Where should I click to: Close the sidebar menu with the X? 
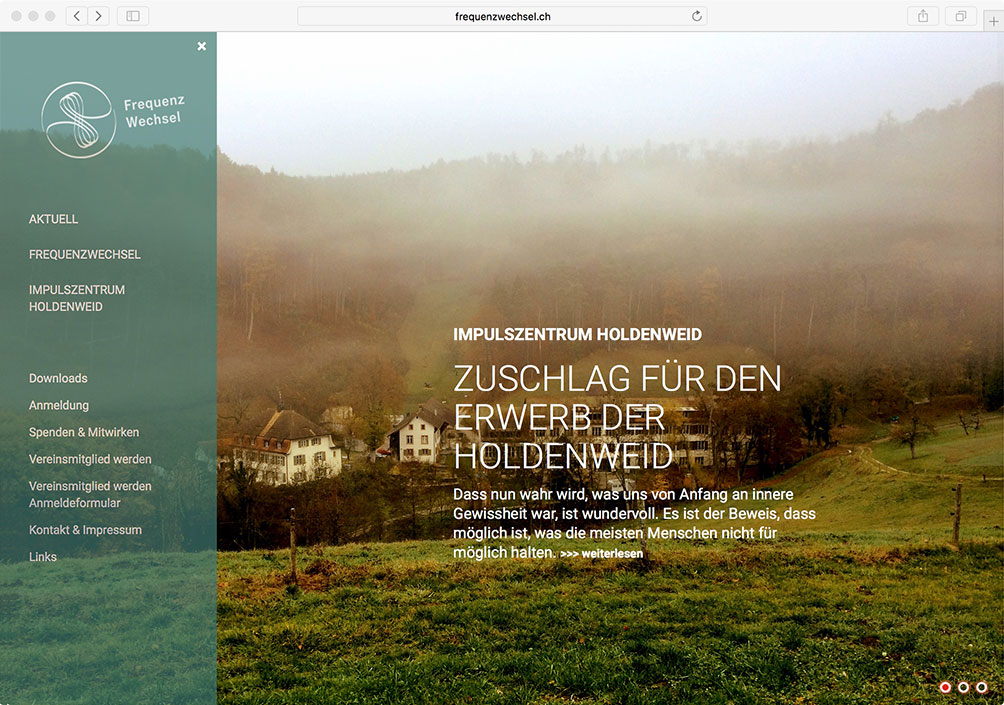(202, 46)
